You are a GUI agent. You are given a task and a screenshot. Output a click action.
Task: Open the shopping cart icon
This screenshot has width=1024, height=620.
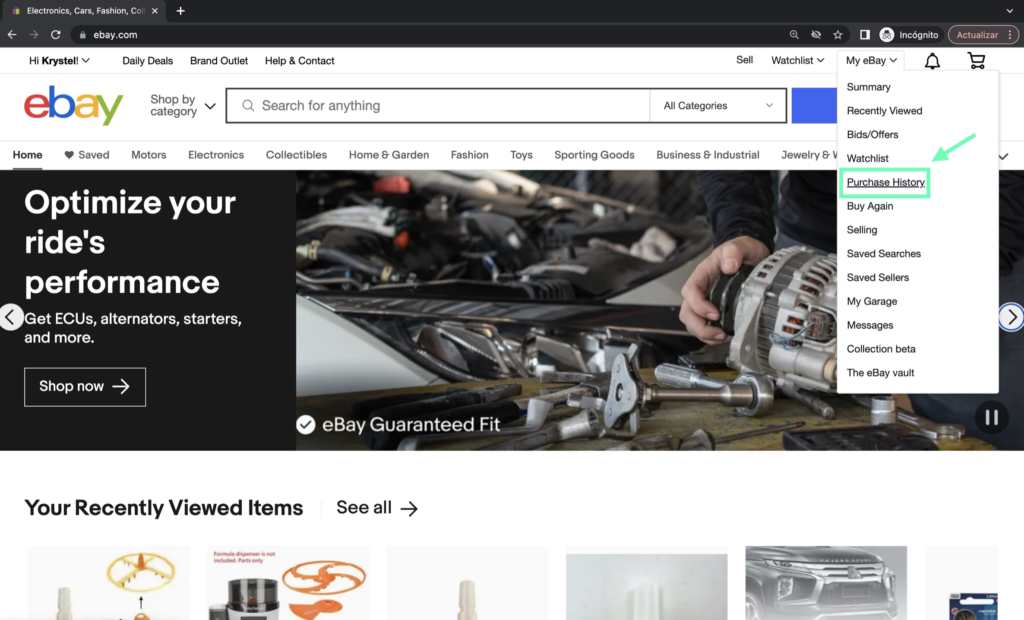[976, 61]
